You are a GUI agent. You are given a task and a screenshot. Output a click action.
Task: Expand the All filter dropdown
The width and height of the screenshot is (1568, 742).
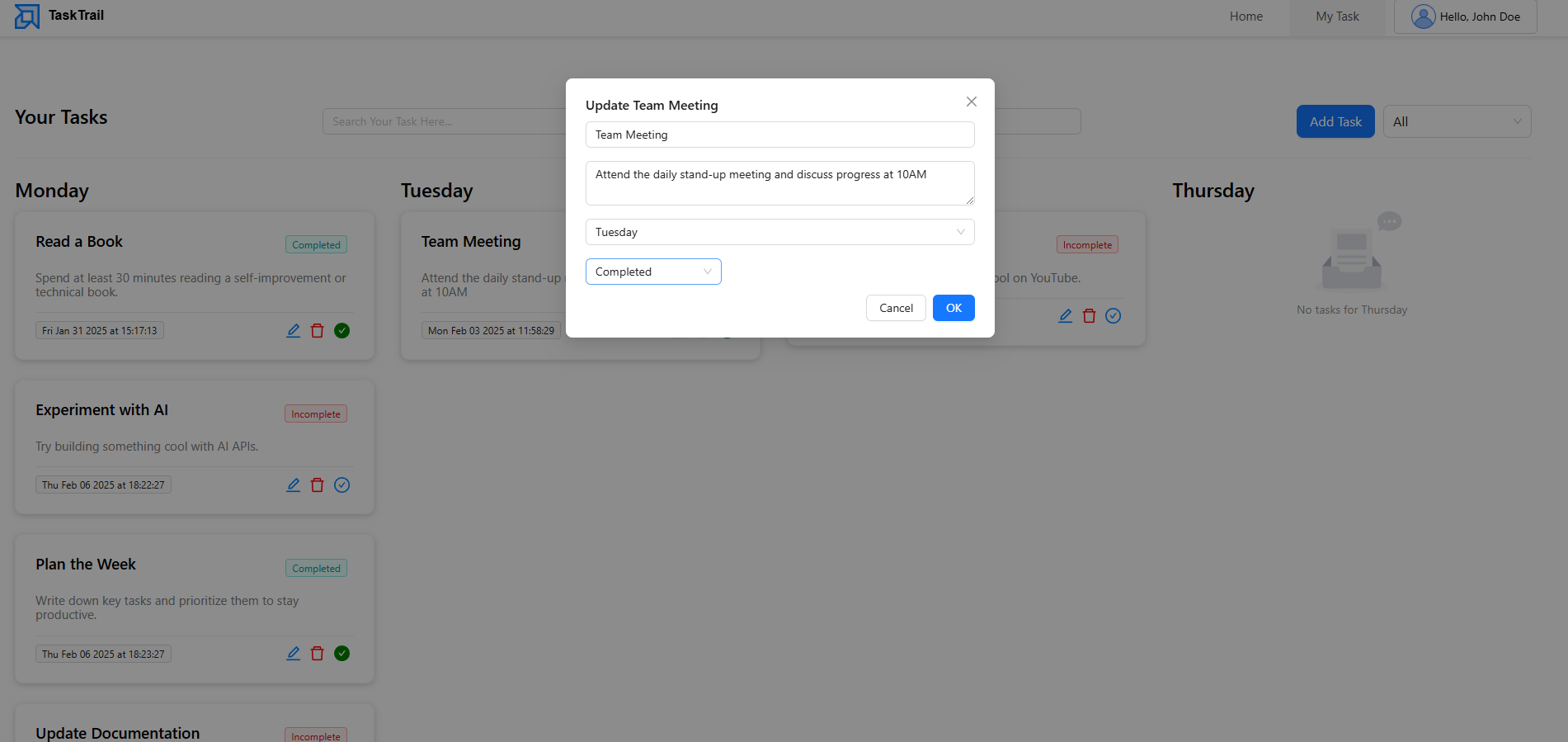point(1457,121)
